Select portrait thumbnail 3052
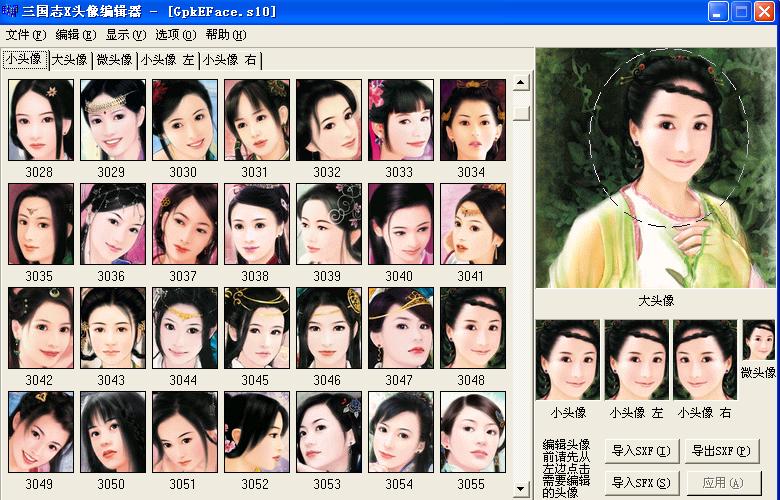The image size is (780, 500). (x=257, y=432)
